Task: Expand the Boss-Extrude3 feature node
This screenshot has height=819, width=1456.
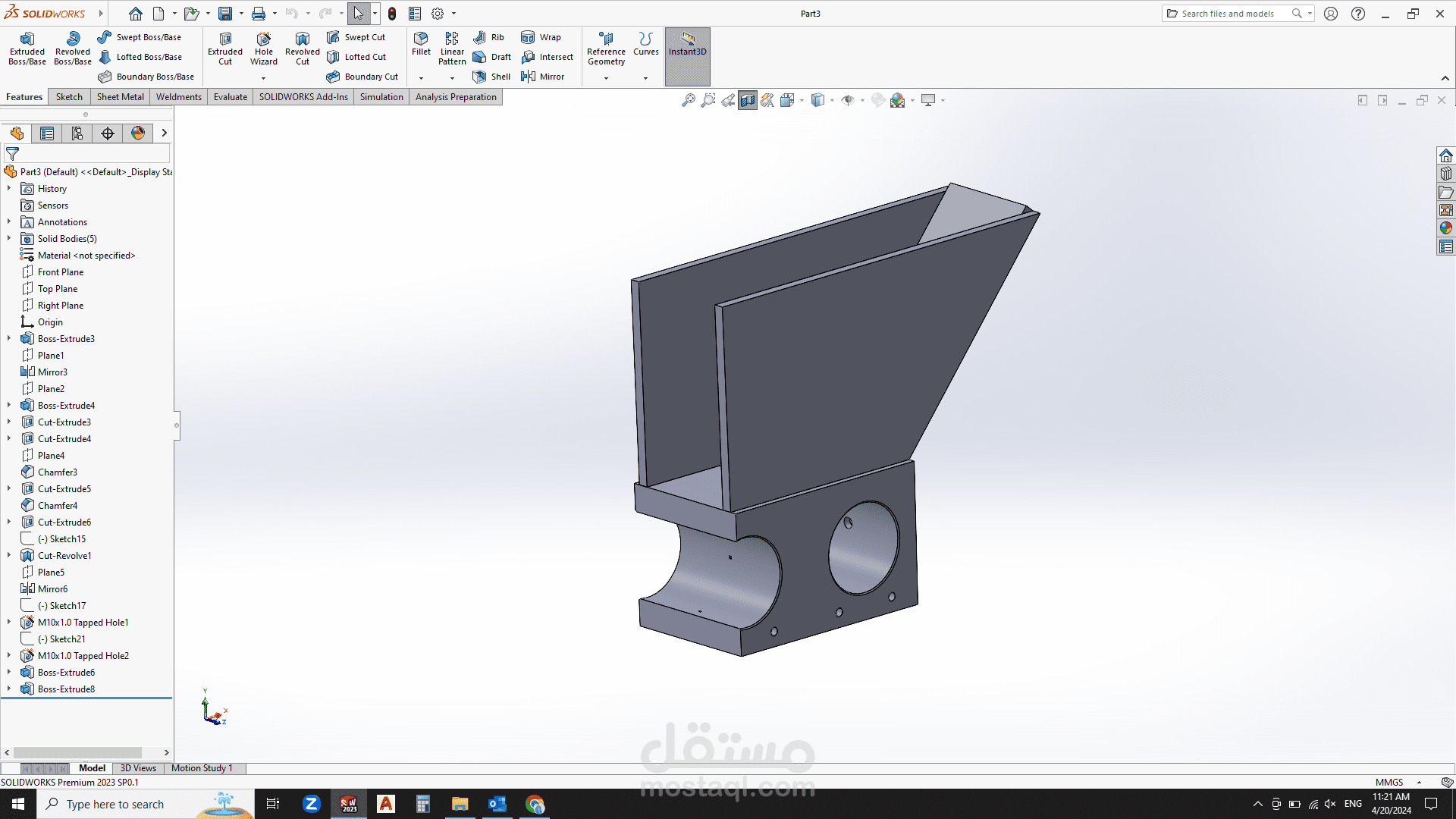Action: (x=9, y=338)
